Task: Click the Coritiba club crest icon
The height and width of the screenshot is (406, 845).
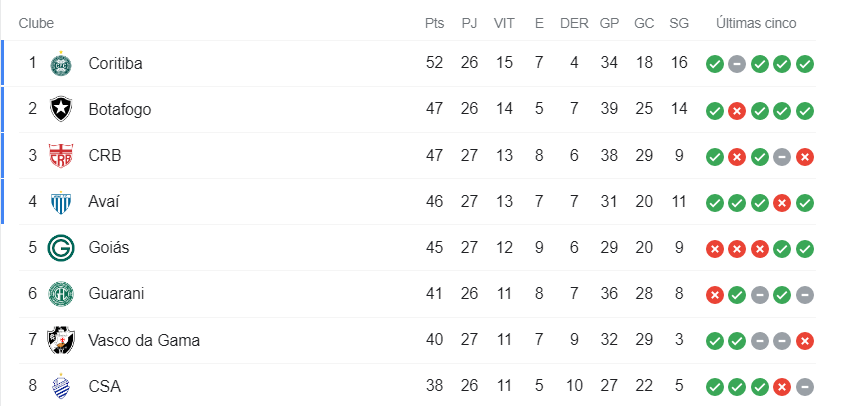Action: point(62,64)
